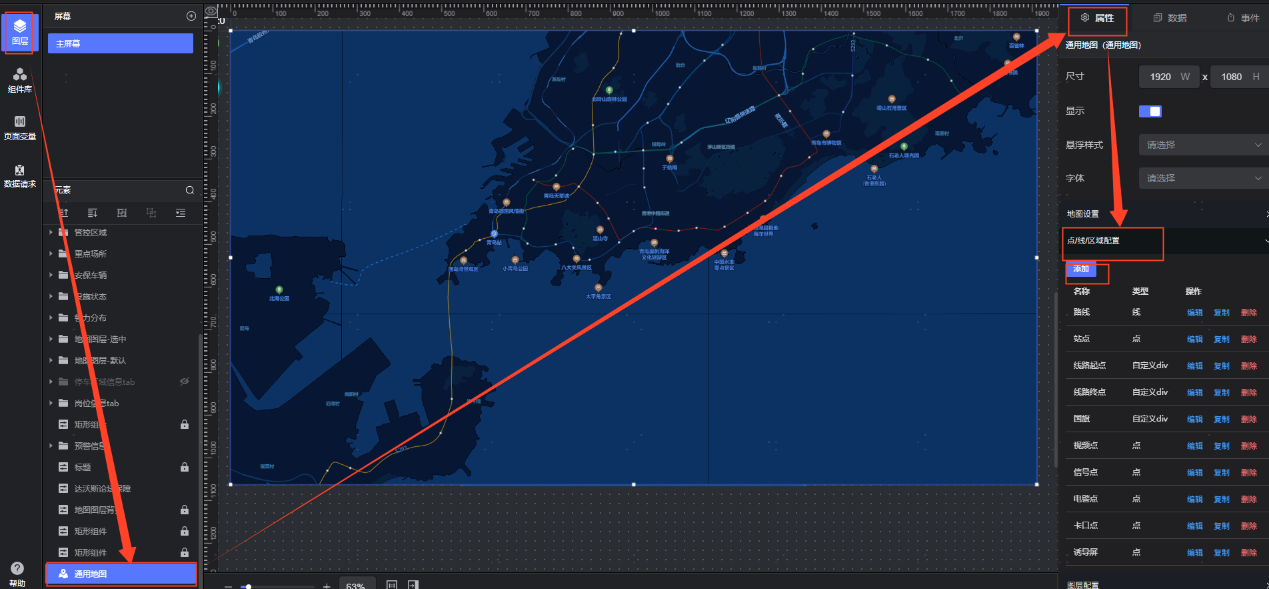Expand the 管控区域 folder
Image resolution: width=1269 pixels, height=589 pixels.
[x=51, y=232]
